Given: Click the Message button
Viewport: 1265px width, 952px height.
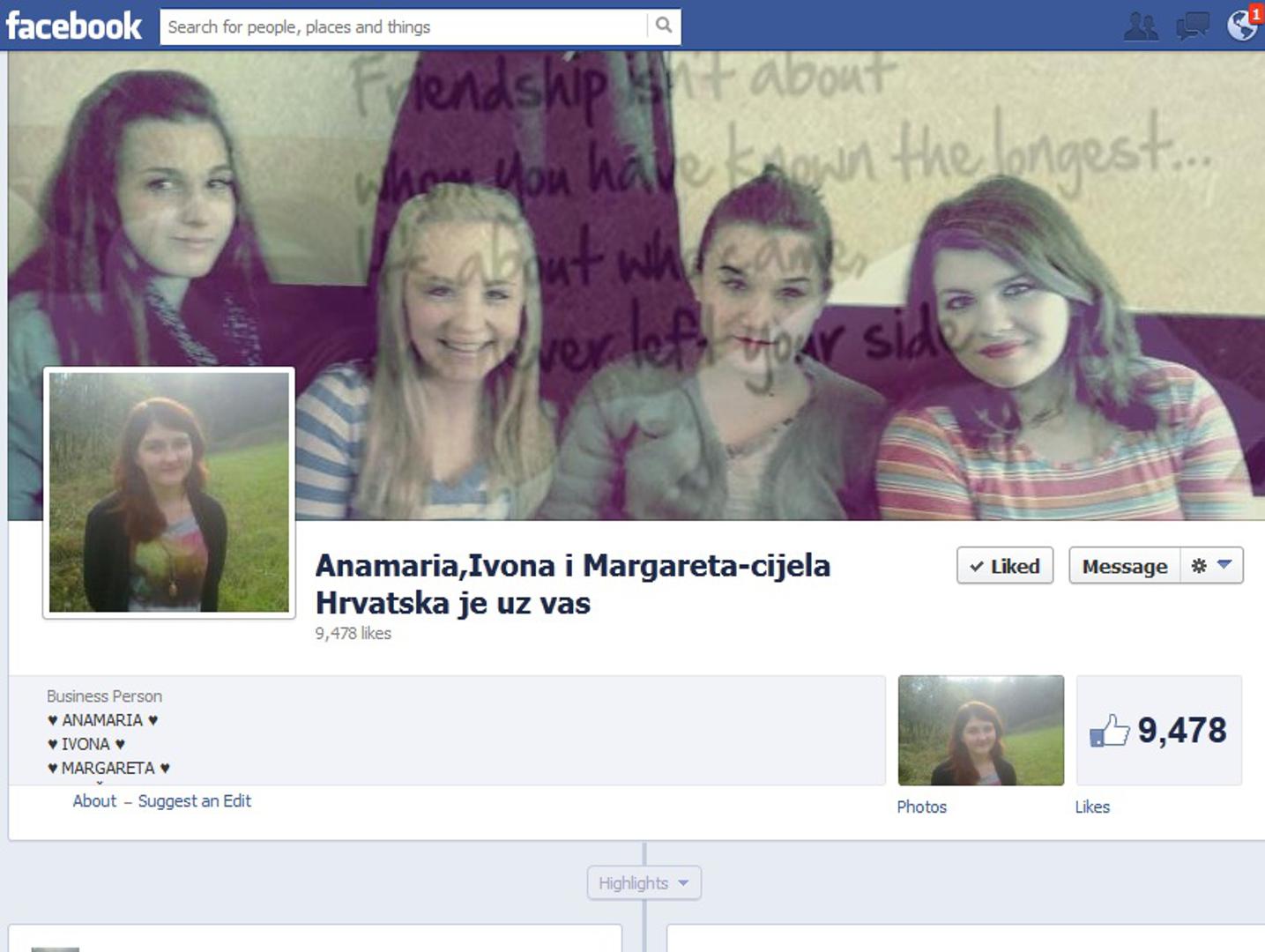Looking at the screenshot, I should point(1124,566).
